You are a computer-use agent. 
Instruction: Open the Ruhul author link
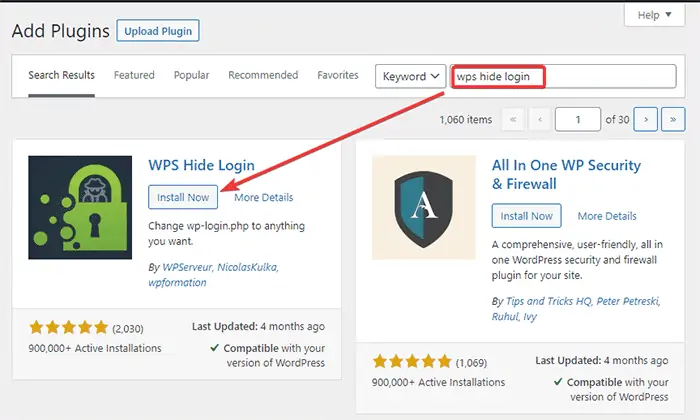coord(505,316)
